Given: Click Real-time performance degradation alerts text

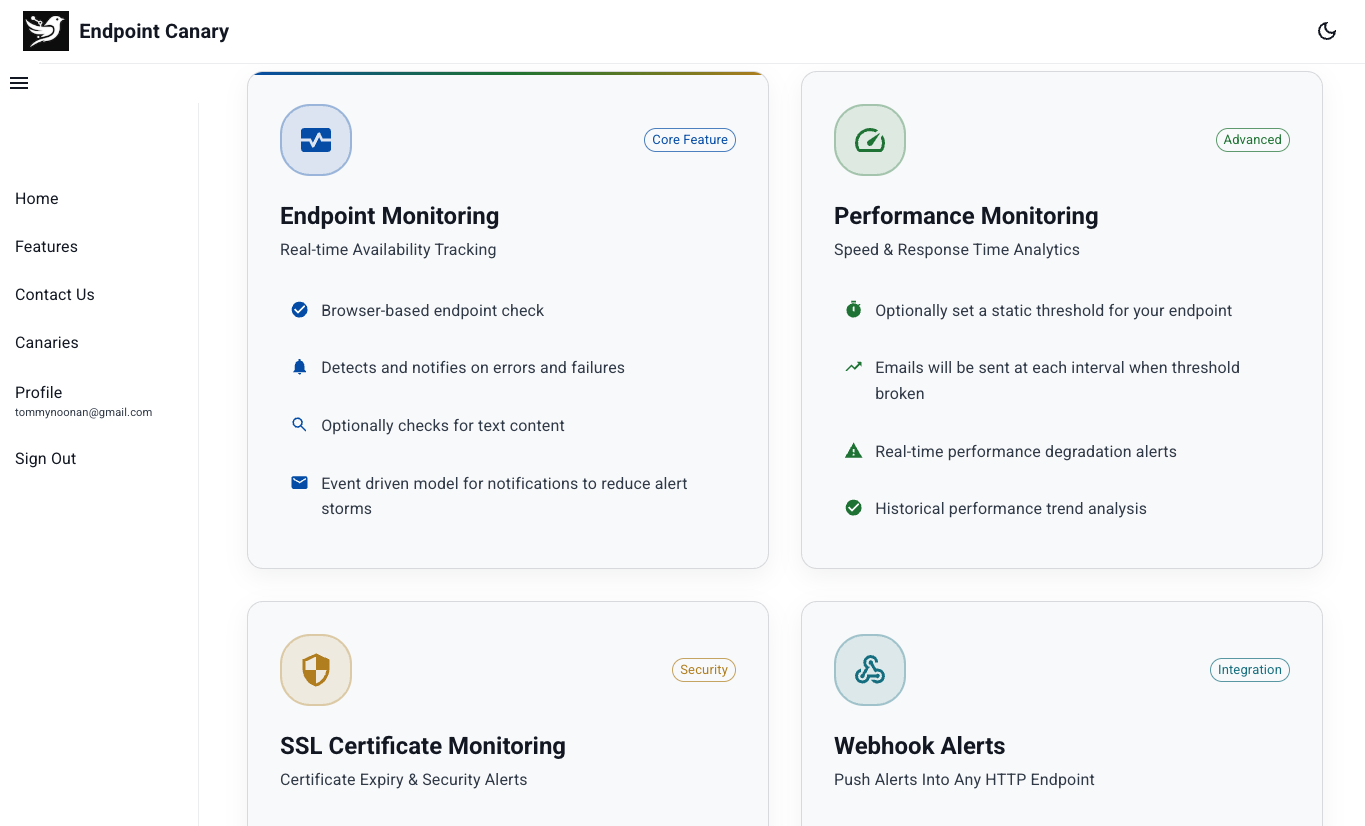Looking at the screenshot, I should pyautogui.click(x=1026, y=452).
